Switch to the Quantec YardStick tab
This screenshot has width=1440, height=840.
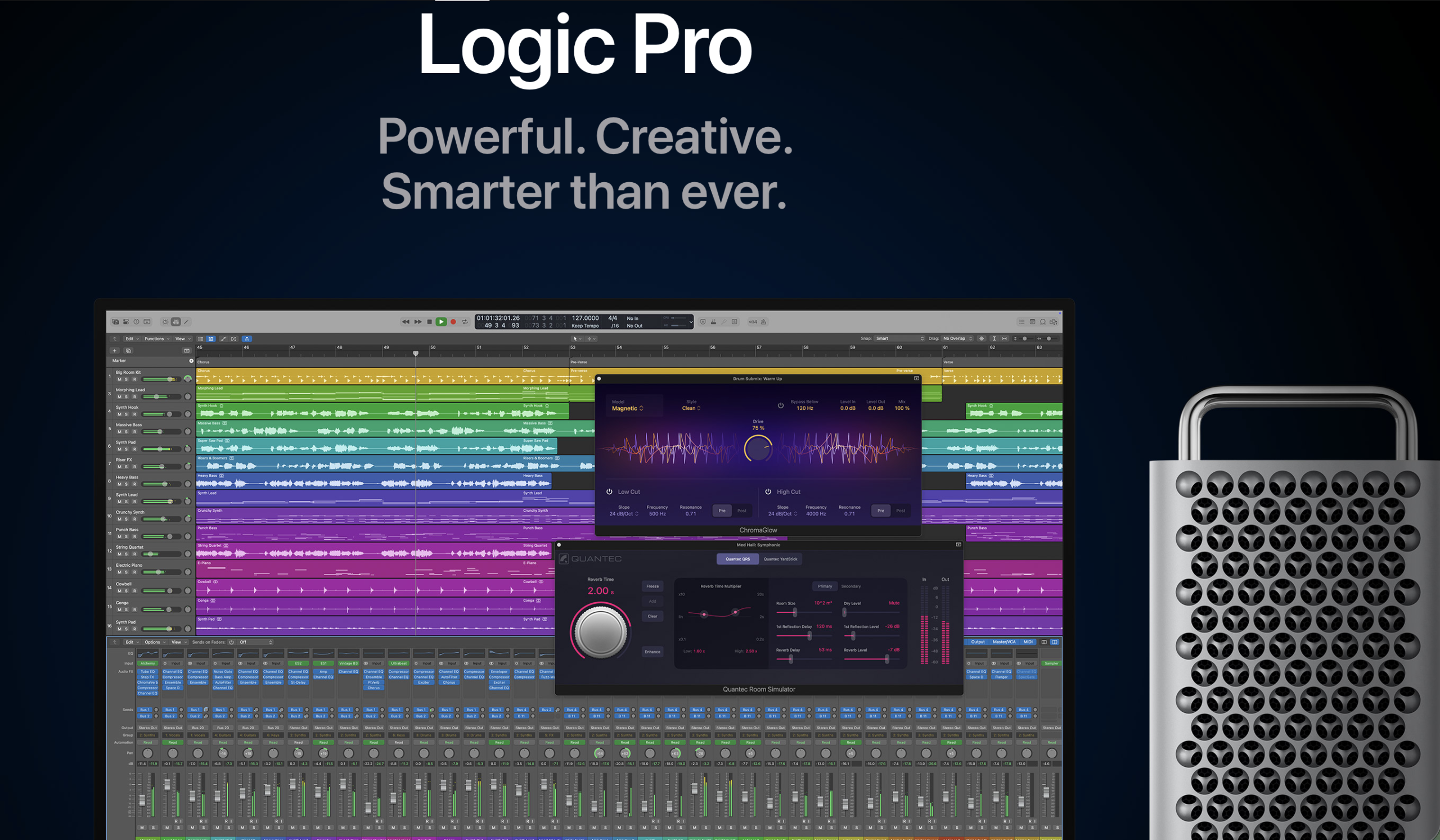pos(780,559)
